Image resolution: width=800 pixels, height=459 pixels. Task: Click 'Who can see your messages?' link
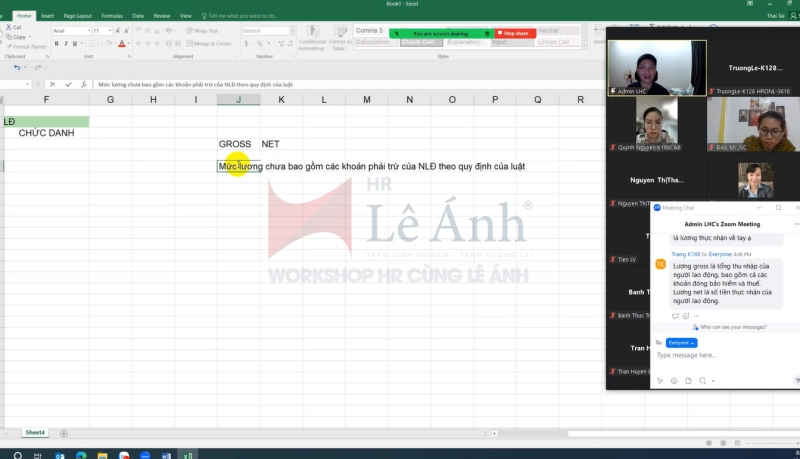(734, 327)
